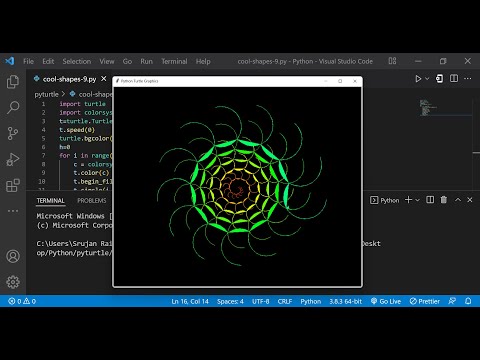Image resolution: width=480 pixels, height=360 pixels.
Task: Open the Extensions view
Action: (x=13, y=185)
